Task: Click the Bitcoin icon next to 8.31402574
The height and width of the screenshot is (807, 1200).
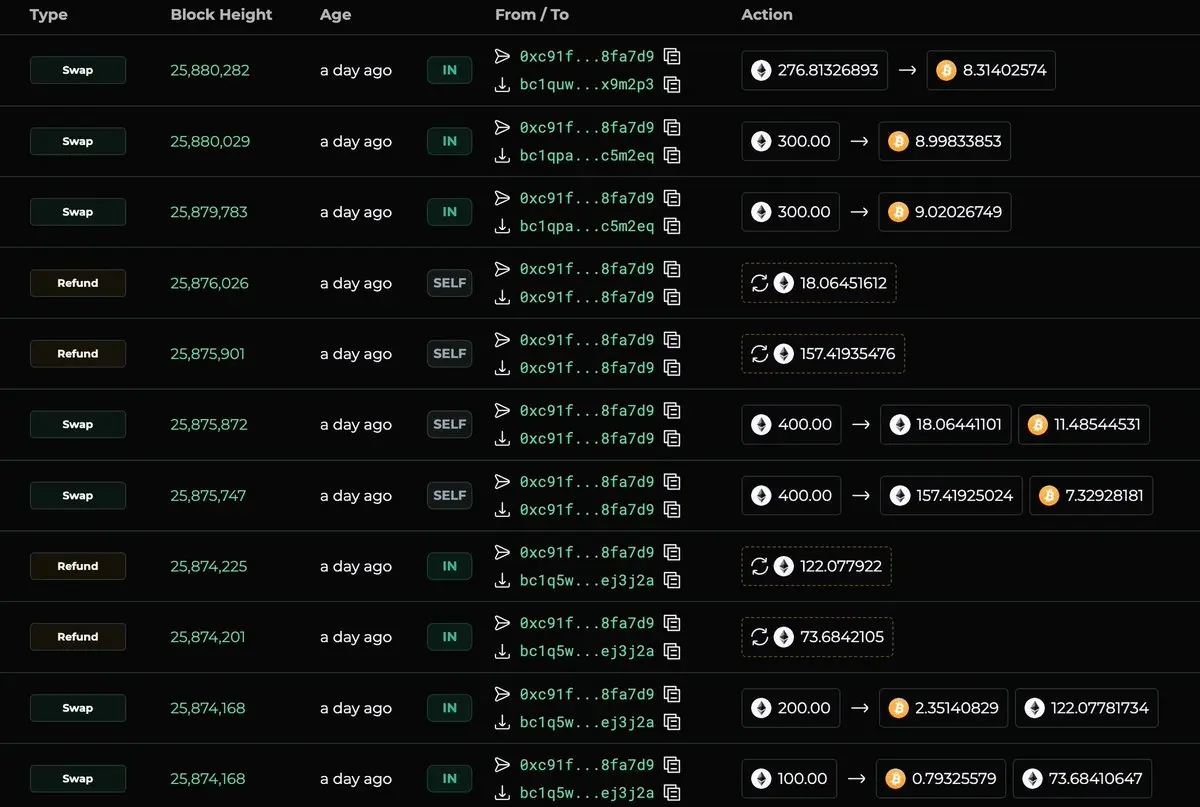Action: point(946,70)
